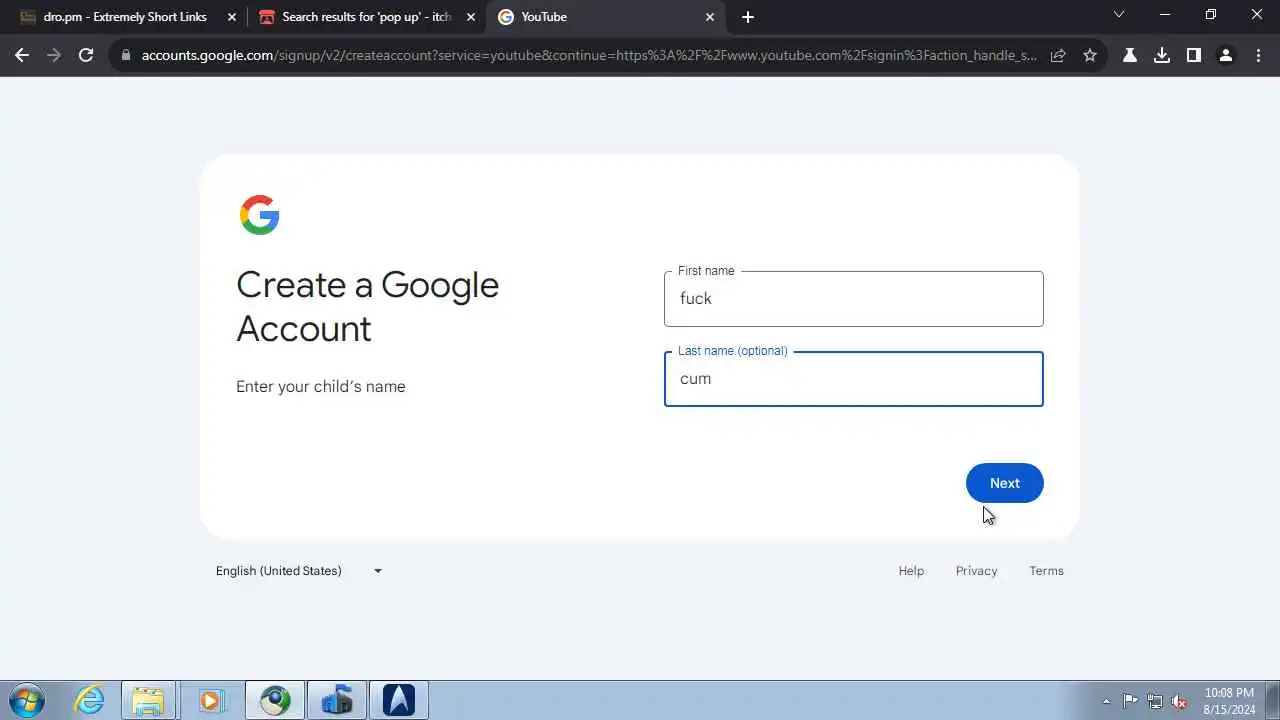Open a new browser tab
Viewport: 1280px width, 720px height.
tap(748, 17)
